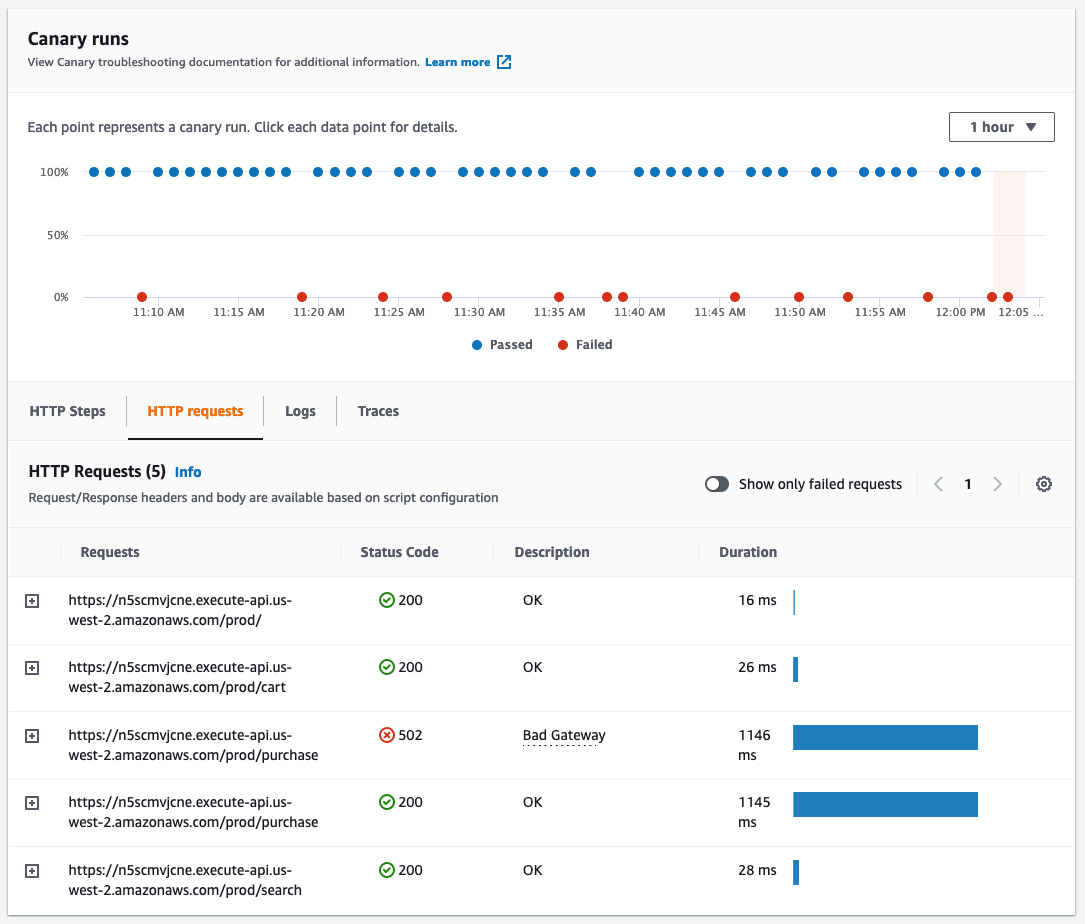Image resolution: width=1085 pixels, height=924 pixels.
Task: Expand details for the first /prod/ request
Action: point(31,599)
